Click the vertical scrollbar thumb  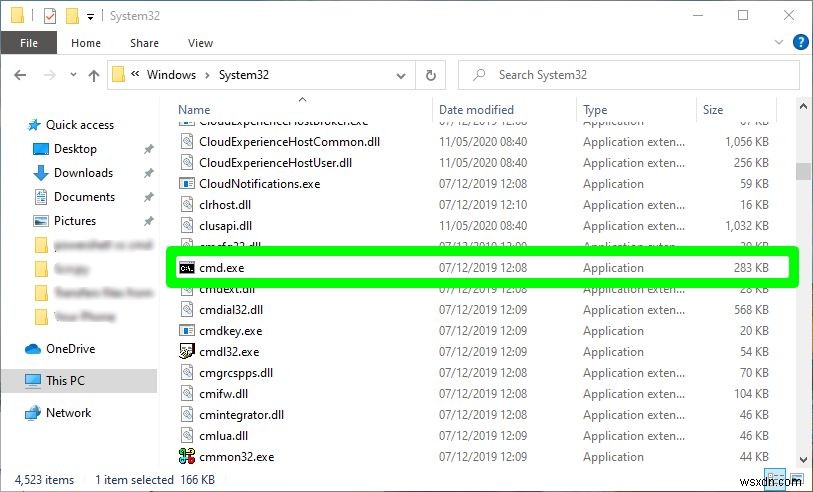[803, 172]
